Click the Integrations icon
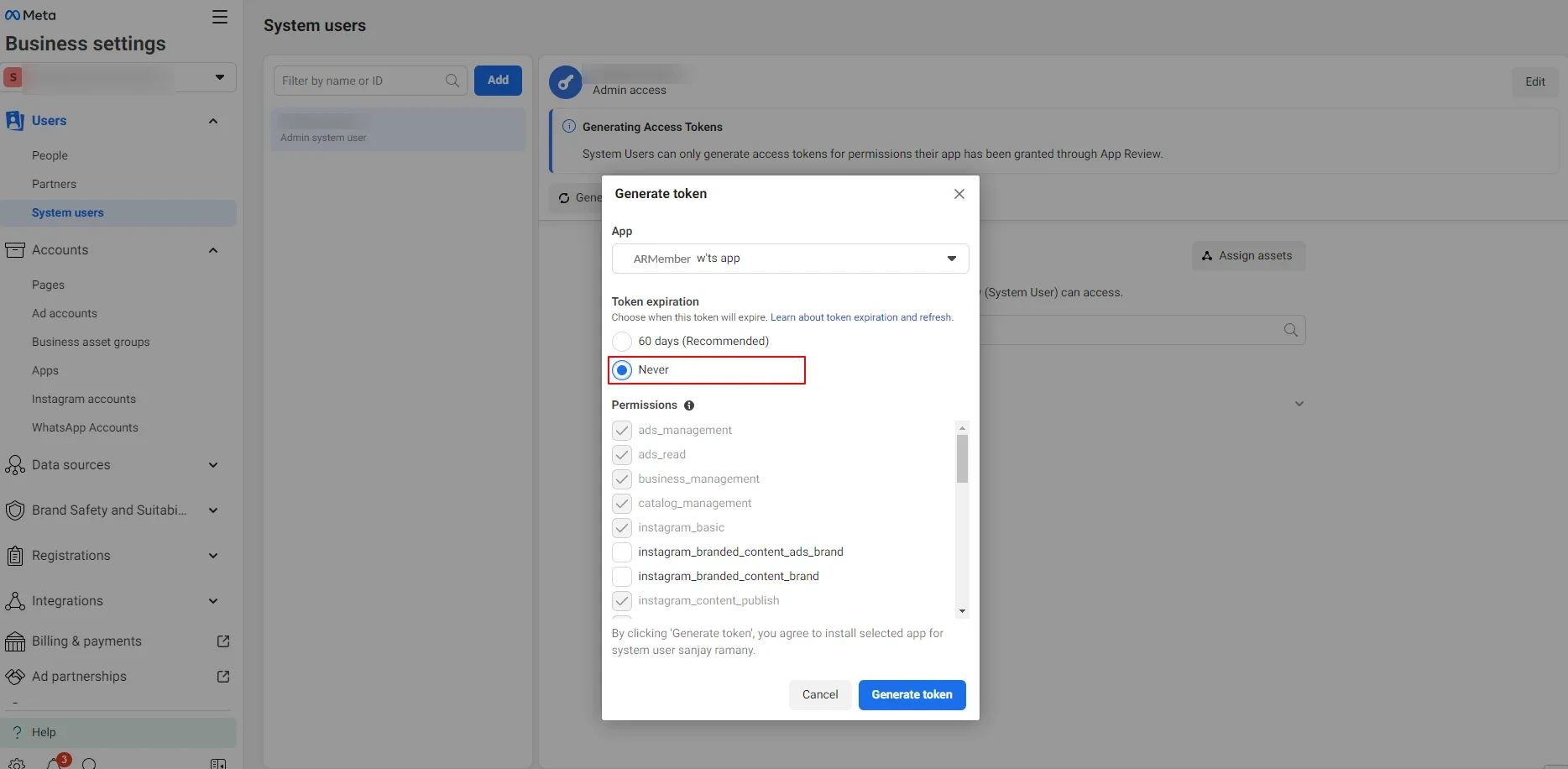 click(14, 601)
